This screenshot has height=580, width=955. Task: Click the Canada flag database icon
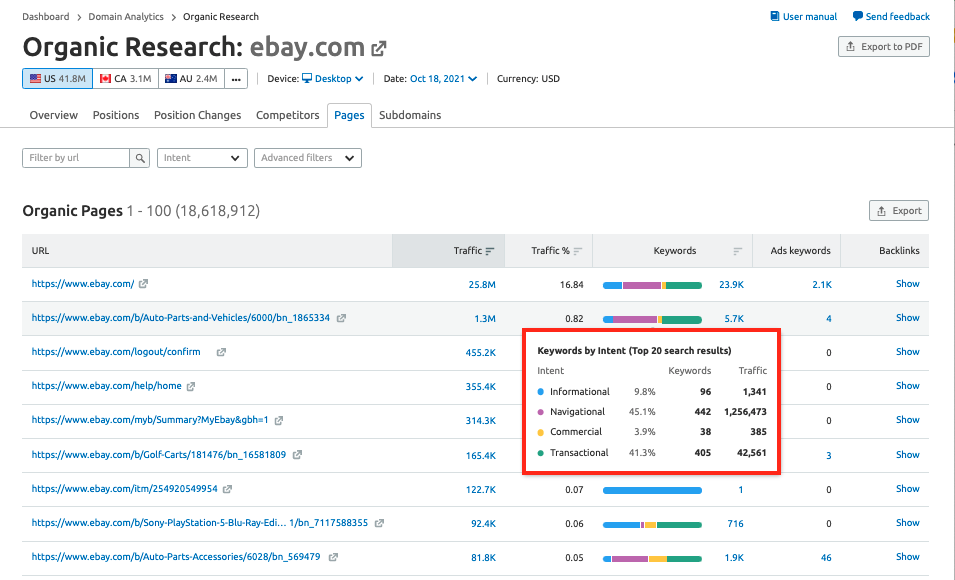tap(105, 79)
